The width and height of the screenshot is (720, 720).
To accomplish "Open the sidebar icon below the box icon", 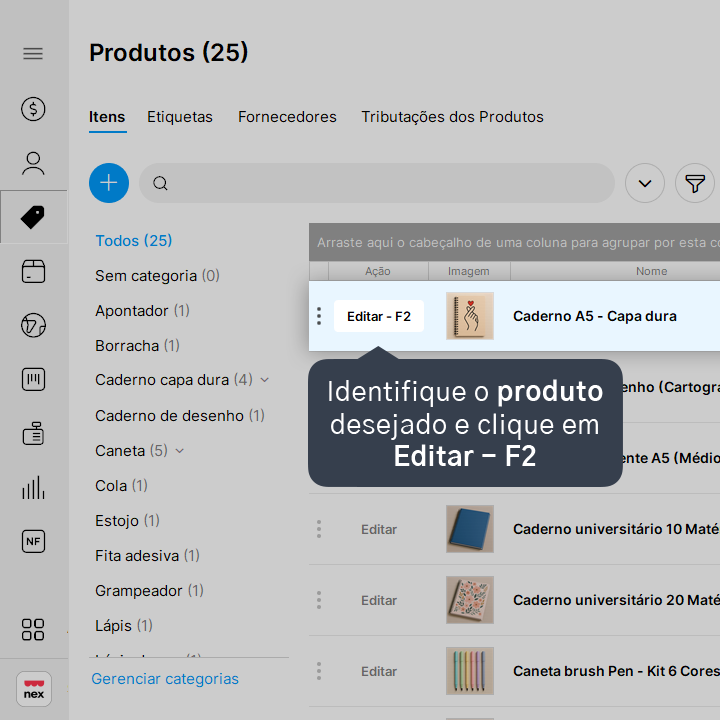I will (x=33, y=326).
